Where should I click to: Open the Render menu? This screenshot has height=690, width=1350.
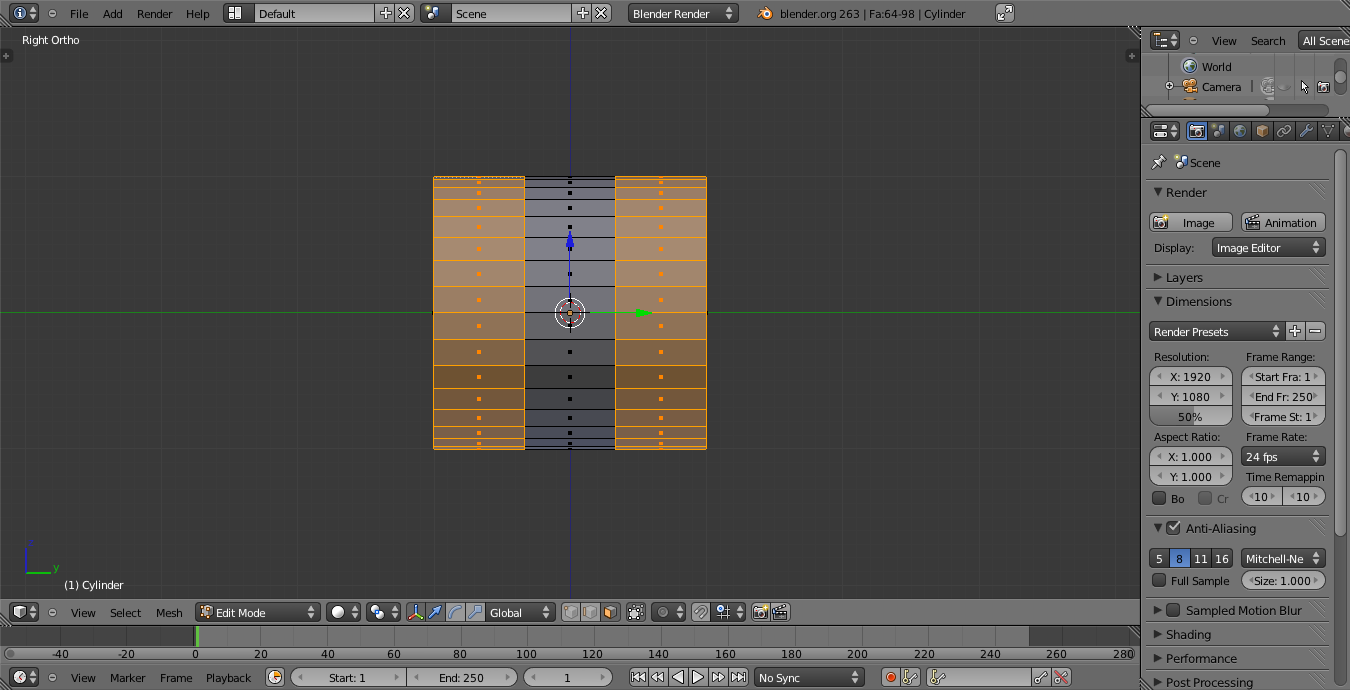(155, 13)
